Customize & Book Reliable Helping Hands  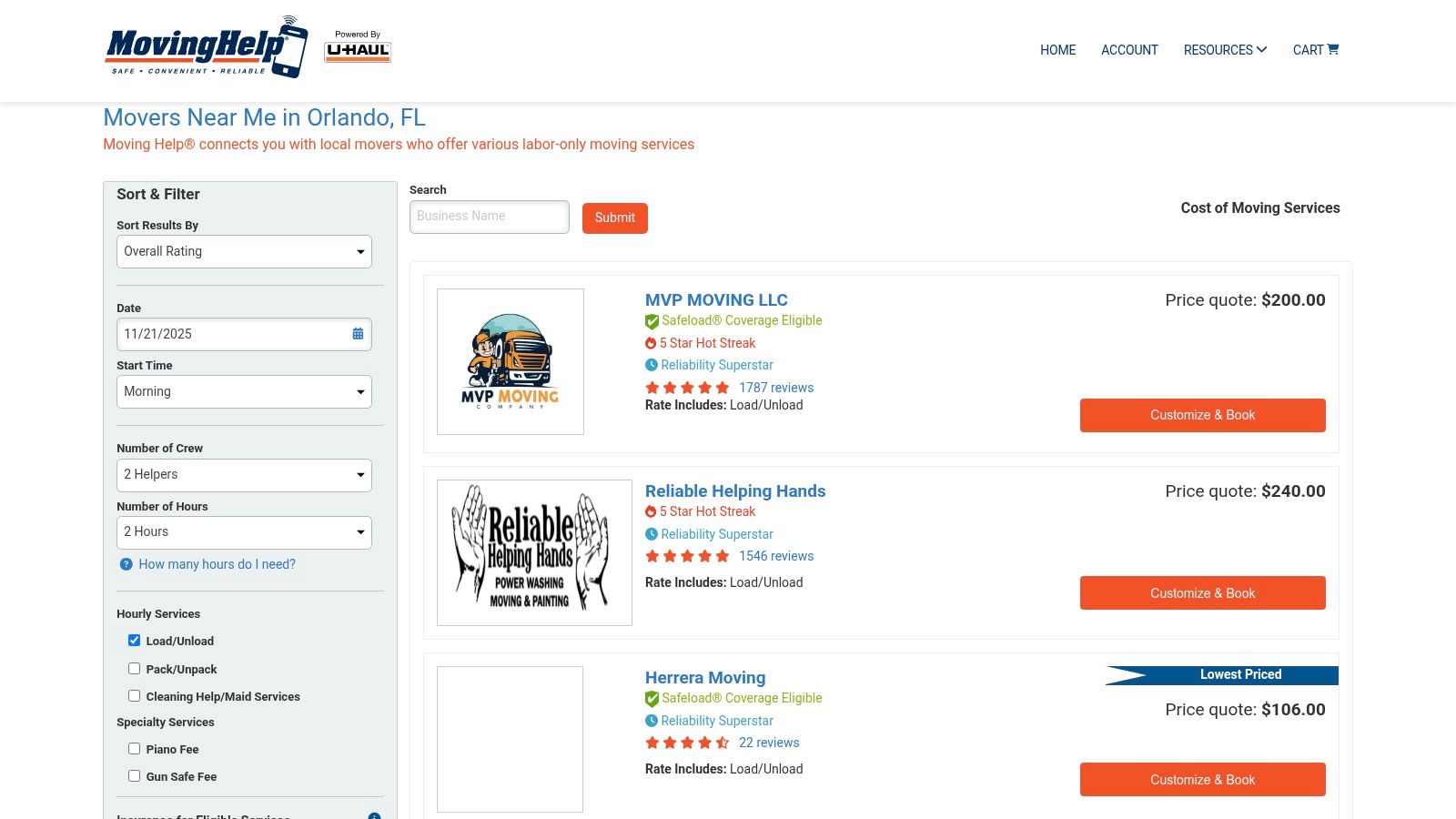pyautogui.click(x=1202, y=593)
